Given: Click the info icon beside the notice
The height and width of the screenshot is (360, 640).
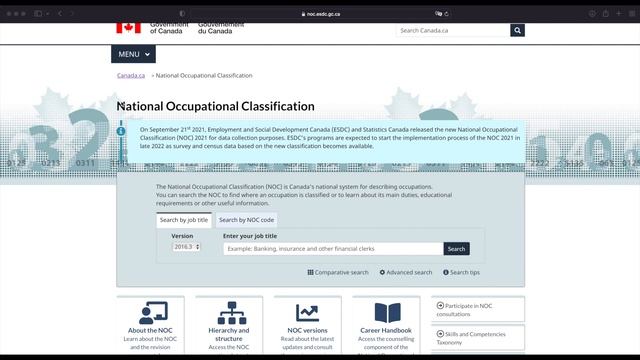Looking at the screenshot, I should coord(121,131).
